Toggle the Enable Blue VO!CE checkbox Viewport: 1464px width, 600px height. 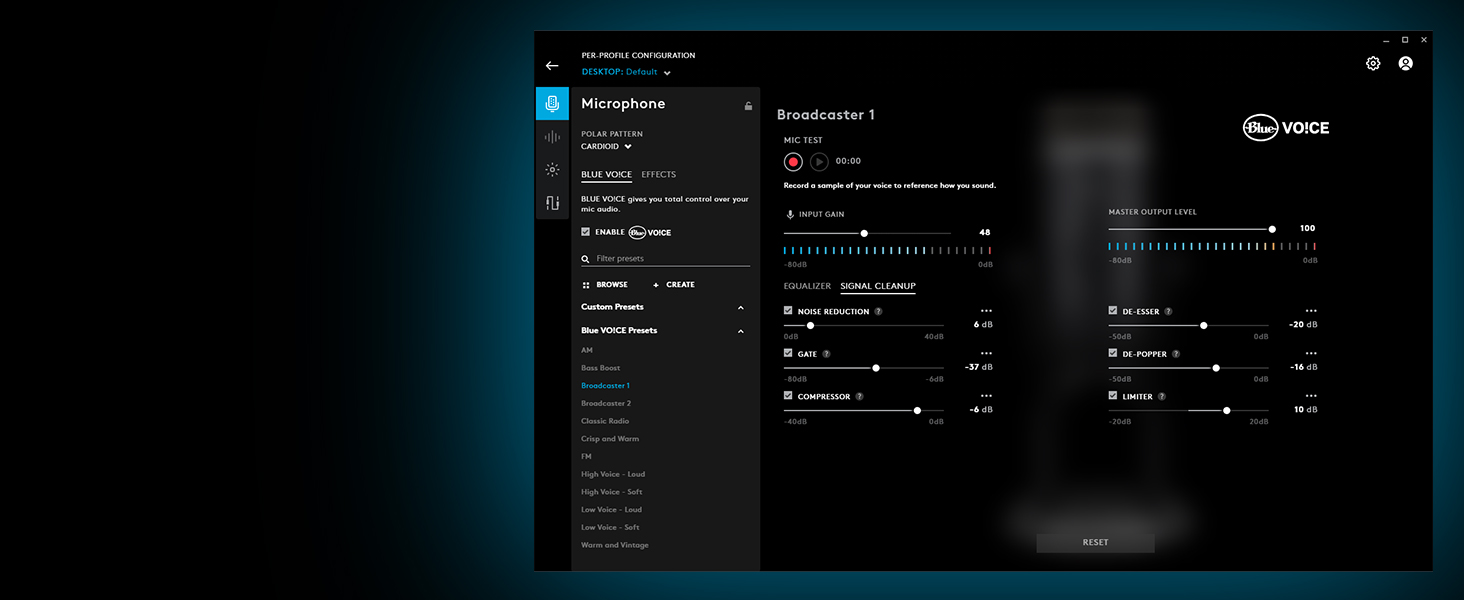pos(586,232)
